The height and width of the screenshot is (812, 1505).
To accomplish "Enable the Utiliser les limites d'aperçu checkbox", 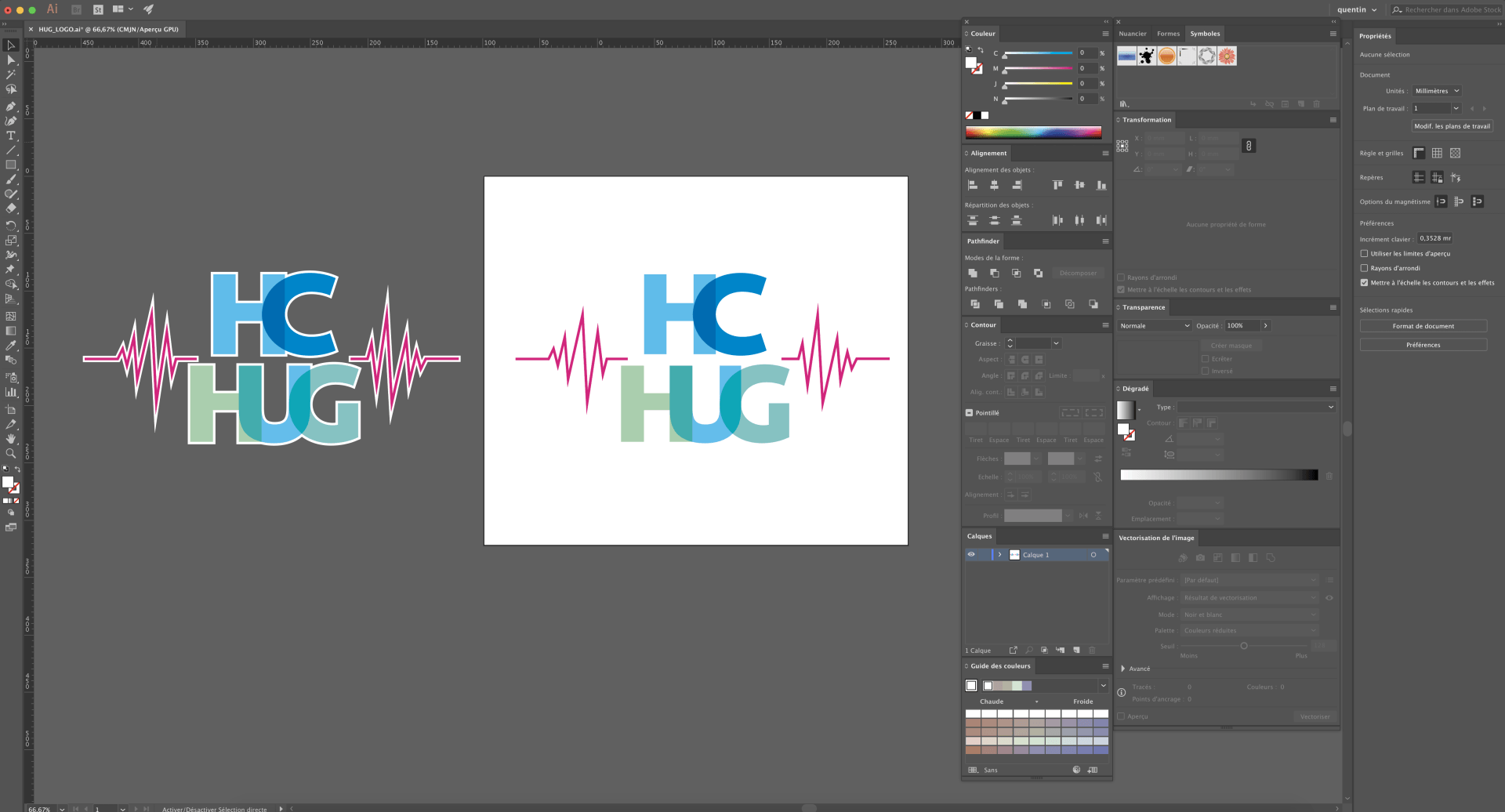I will 1364,253.
